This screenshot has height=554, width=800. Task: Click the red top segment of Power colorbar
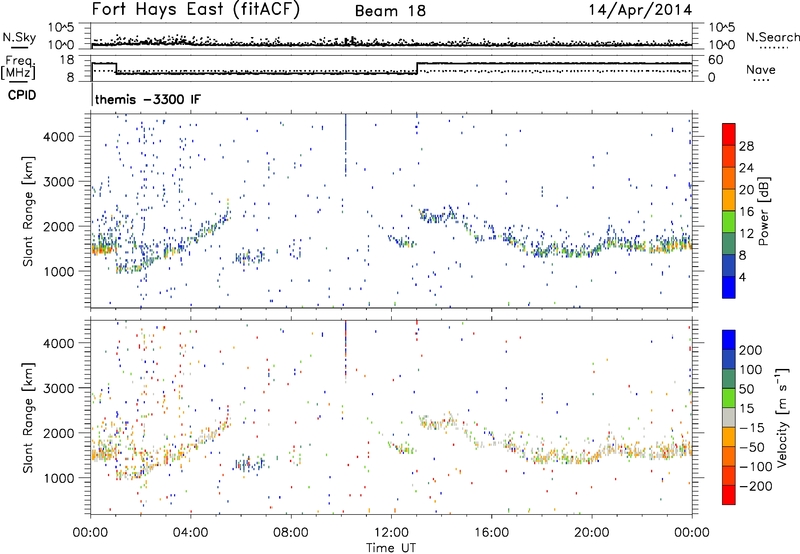pos(729,134)
